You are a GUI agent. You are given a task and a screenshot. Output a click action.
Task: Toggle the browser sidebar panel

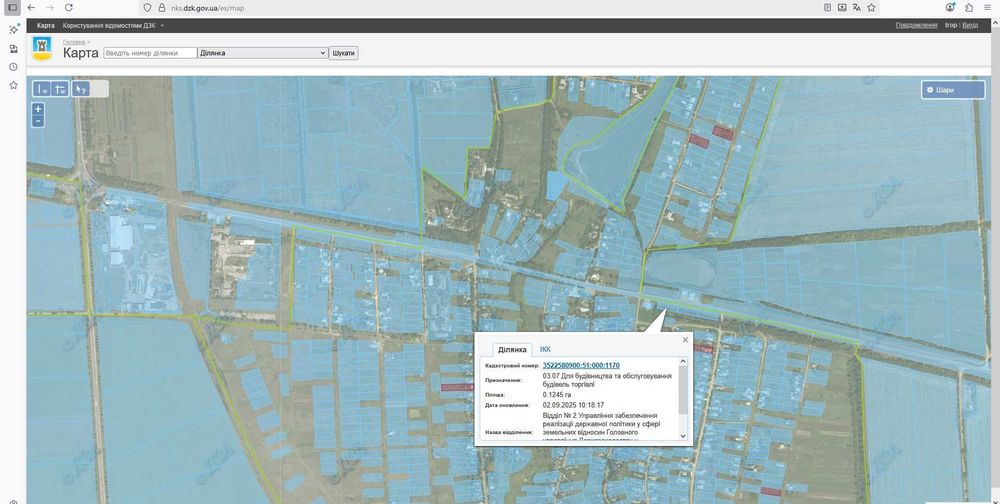tap(12, 8)
